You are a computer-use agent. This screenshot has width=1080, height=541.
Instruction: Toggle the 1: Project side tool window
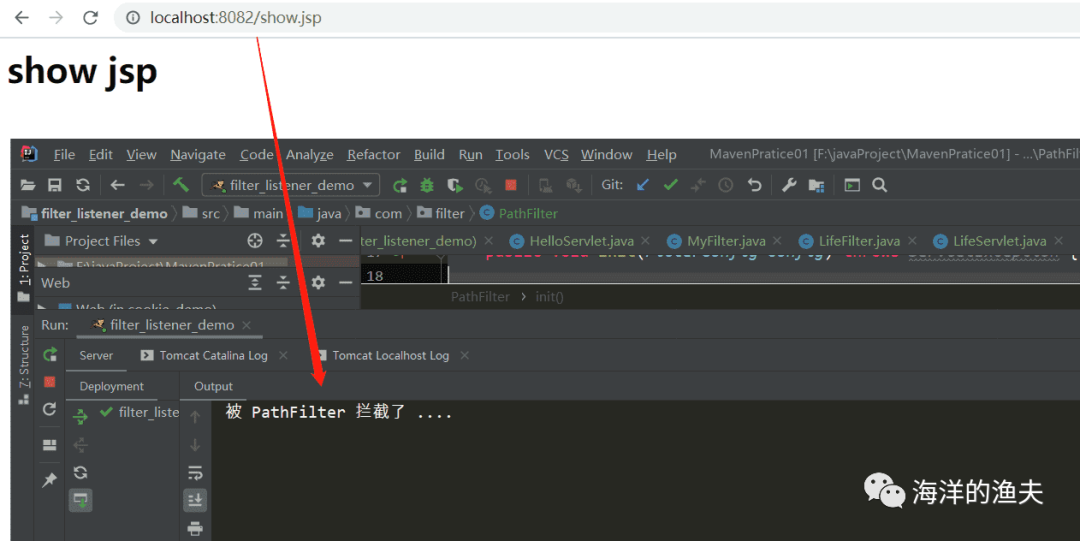23,267
